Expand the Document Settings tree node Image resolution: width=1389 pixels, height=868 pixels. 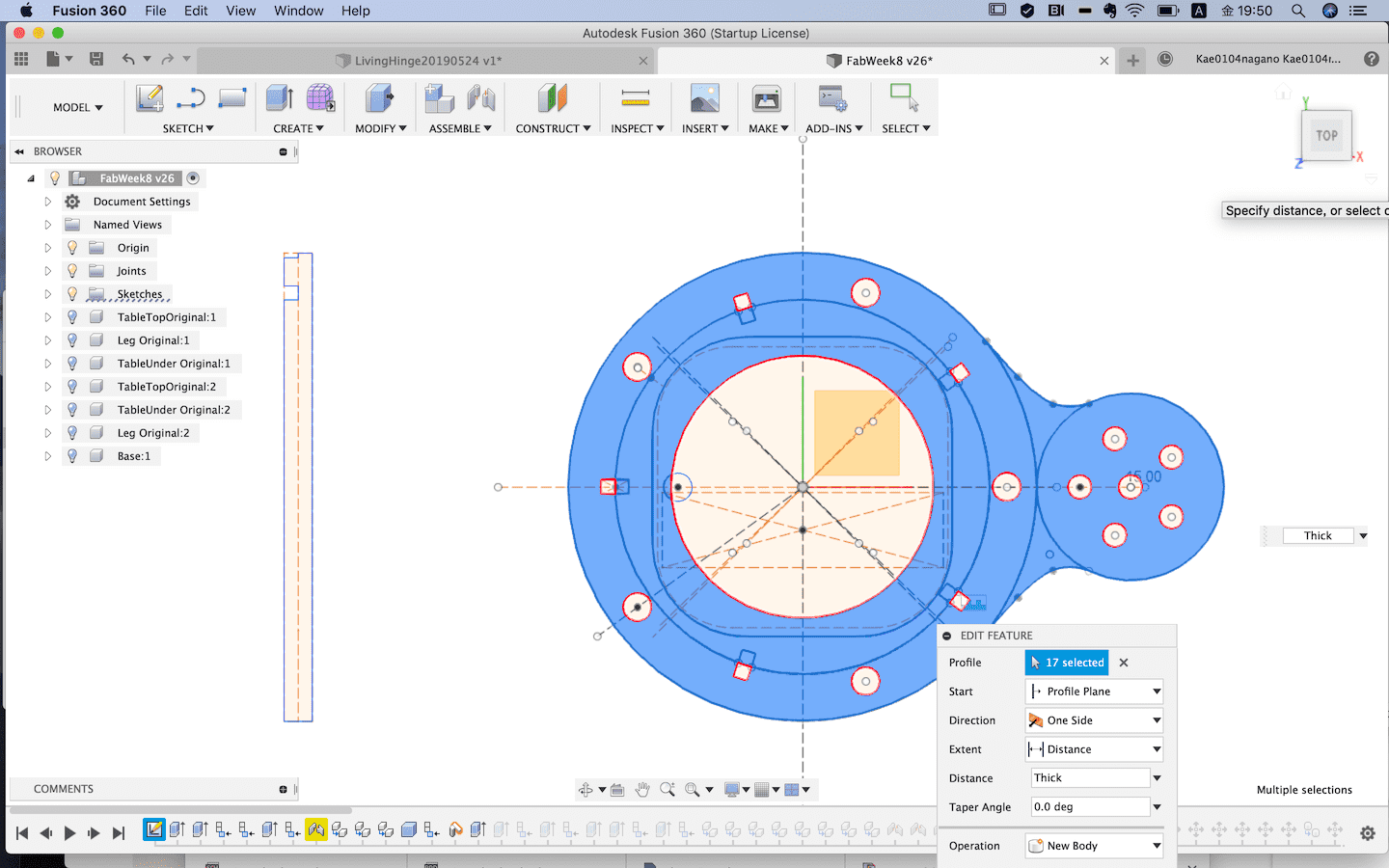47,202
